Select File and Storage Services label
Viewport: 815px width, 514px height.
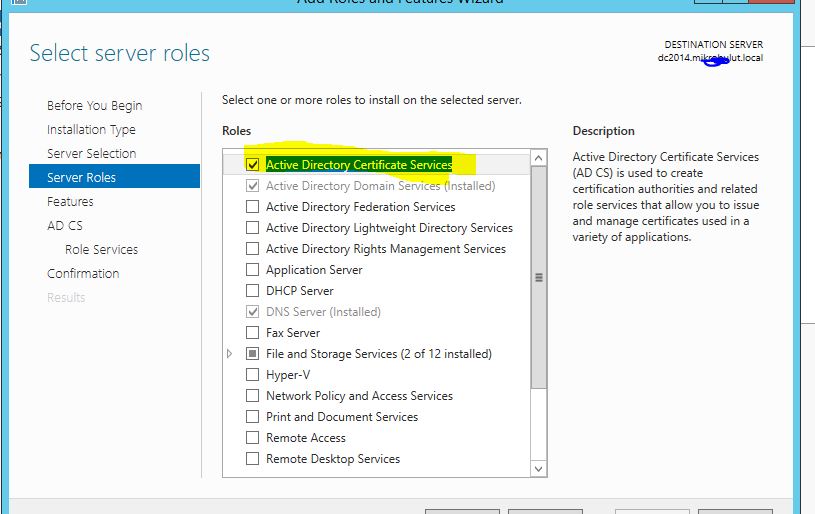click(x=379, y=354)
